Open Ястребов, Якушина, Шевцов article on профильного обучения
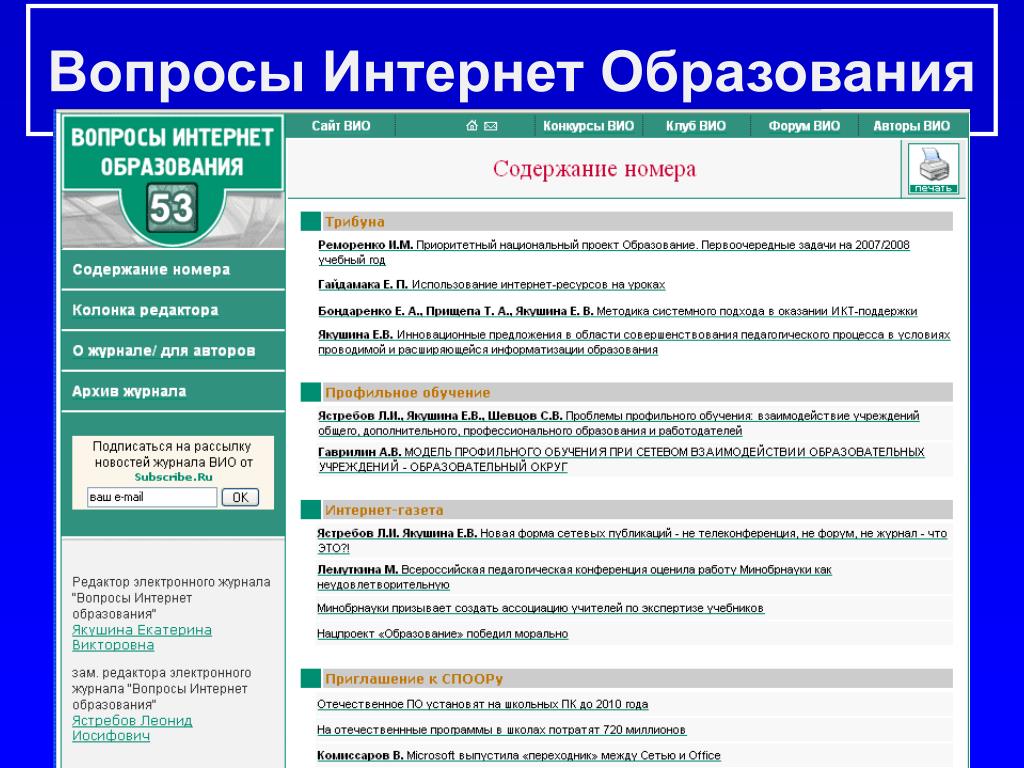The height and width of the screenshot is (768, 1024). [618, 423]
